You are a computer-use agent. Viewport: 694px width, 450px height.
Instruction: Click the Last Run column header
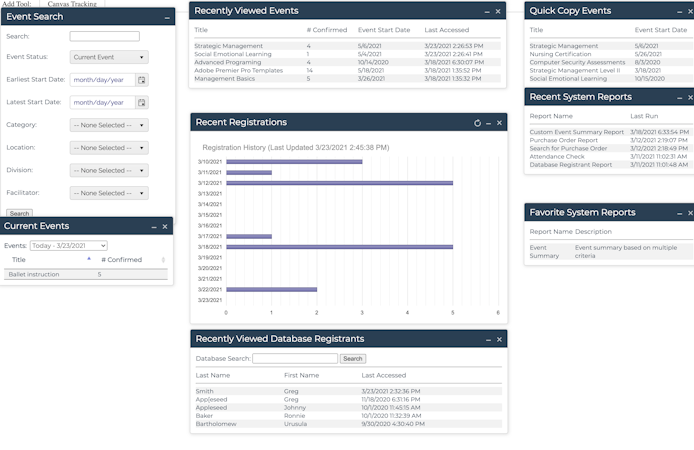tap(644, 116)
